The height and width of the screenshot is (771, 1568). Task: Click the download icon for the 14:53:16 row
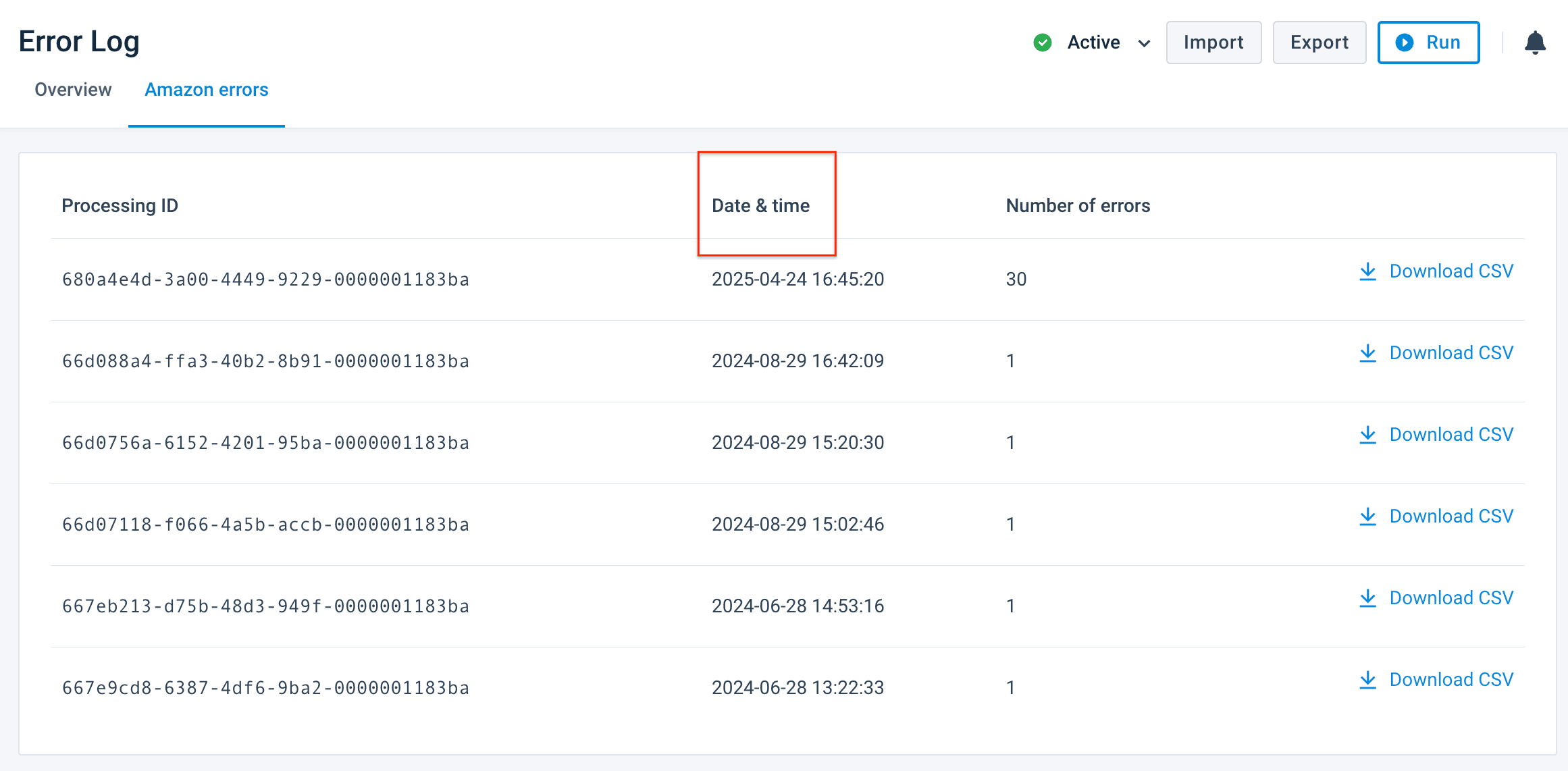coord(1367,598)
